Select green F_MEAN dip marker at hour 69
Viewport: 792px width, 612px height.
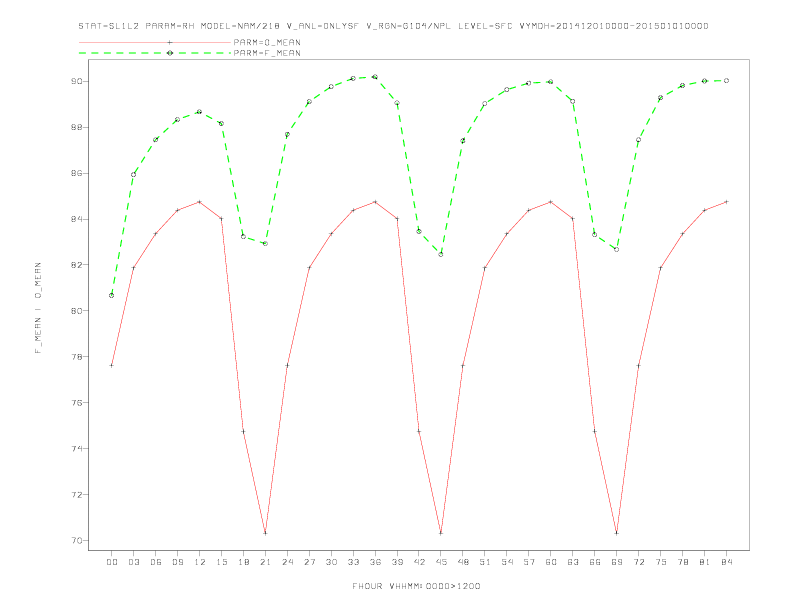pyautogui.click(x=617, y=249)
